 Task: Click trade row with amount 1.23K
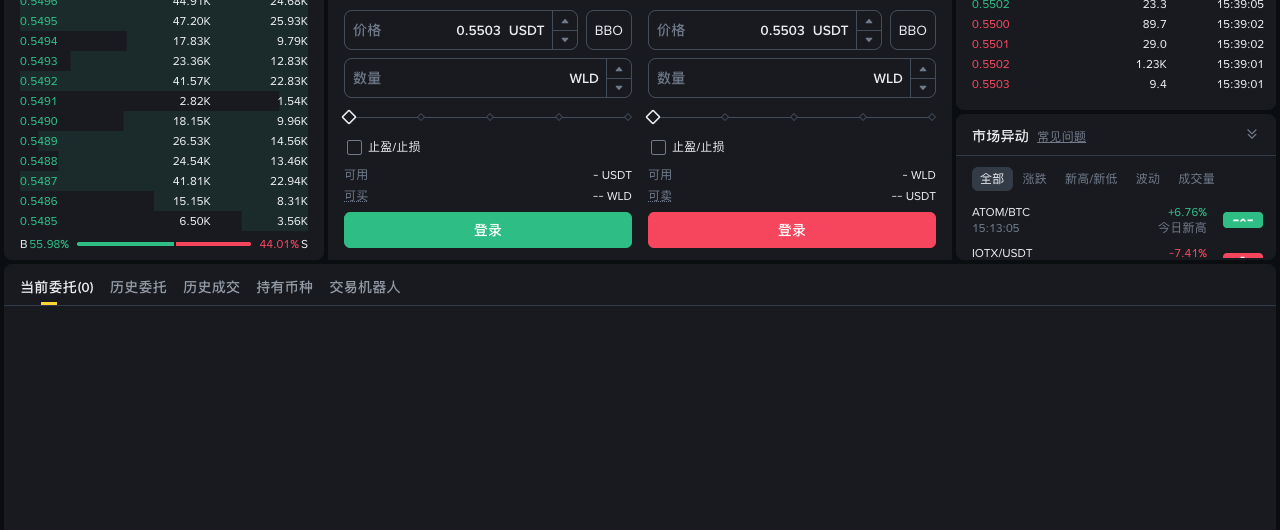(x=1116, y=64)
